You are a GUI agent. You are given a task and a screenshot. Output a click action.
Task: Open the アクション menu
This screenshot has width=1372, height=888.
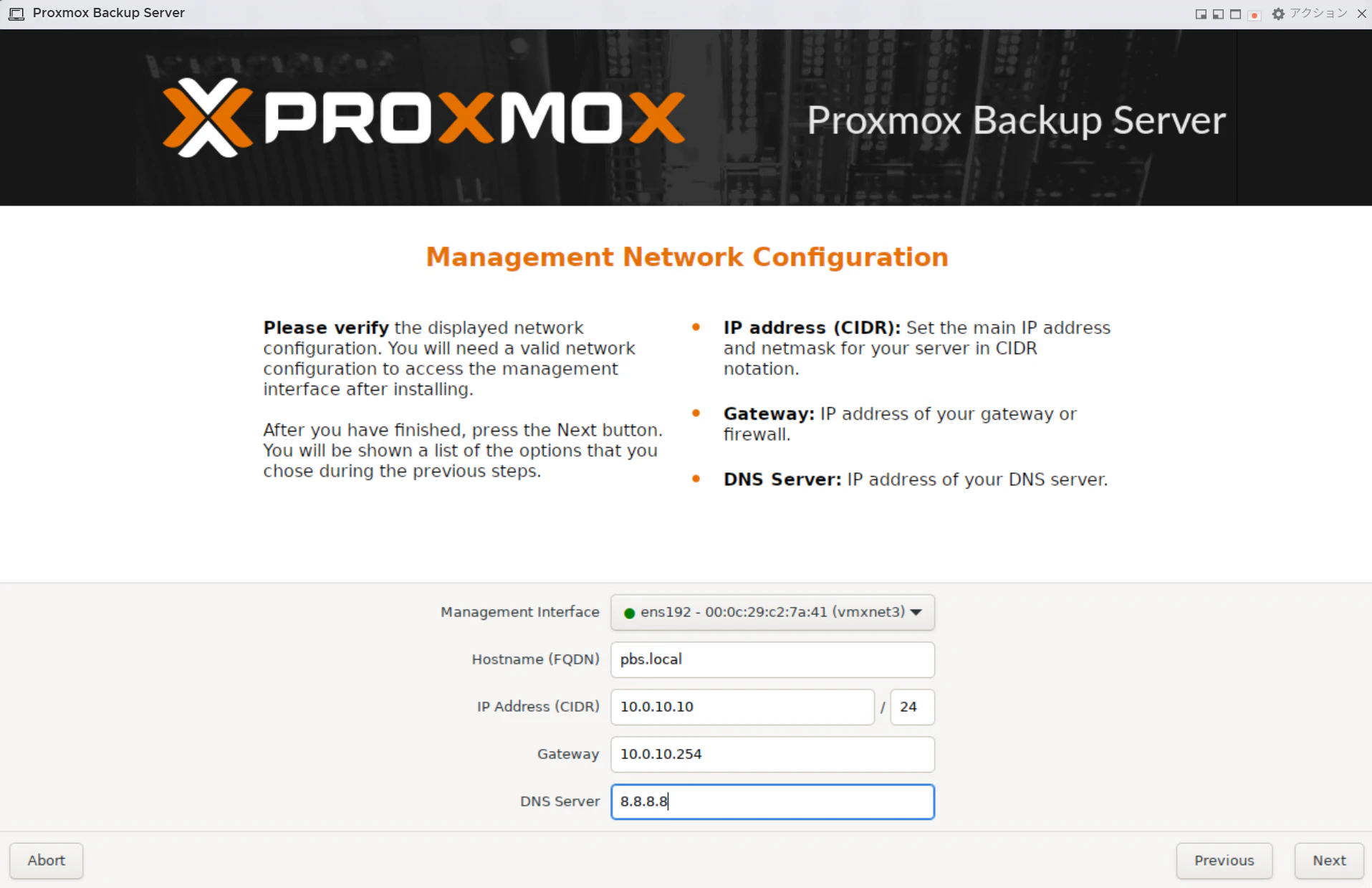tap(1318, 14)
